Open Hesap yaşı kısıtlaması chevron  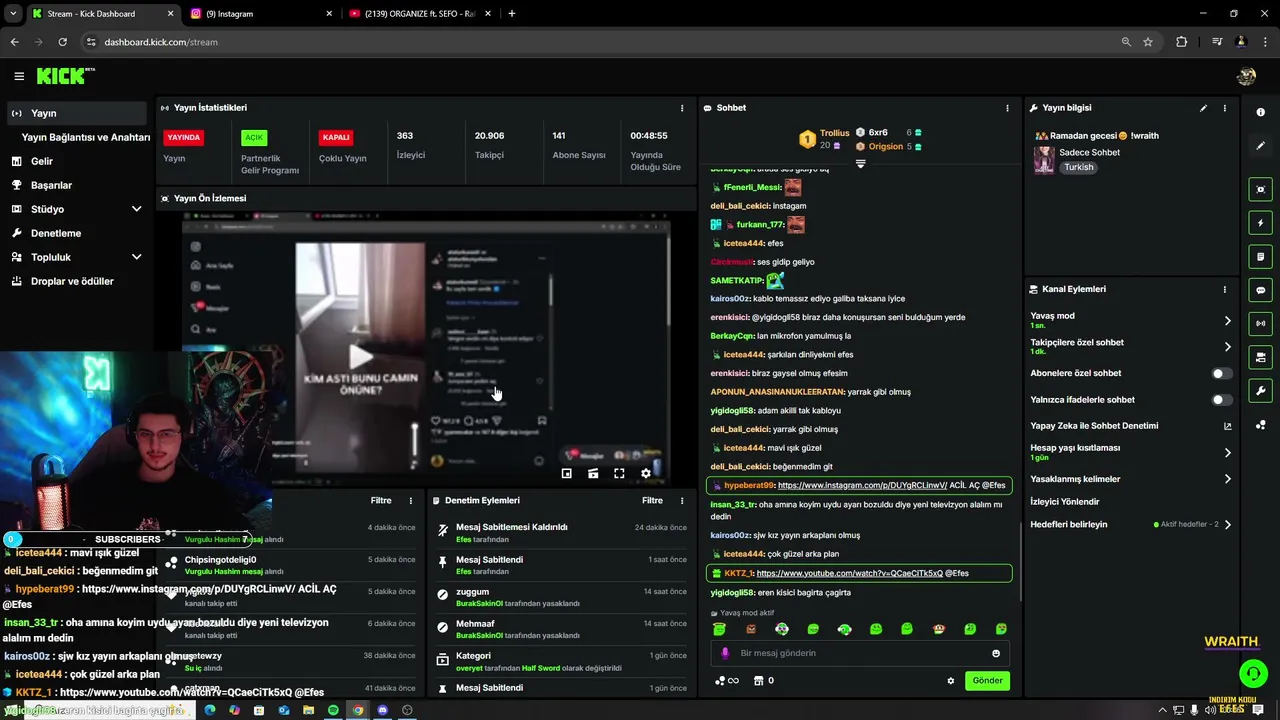click(1228, 453)
